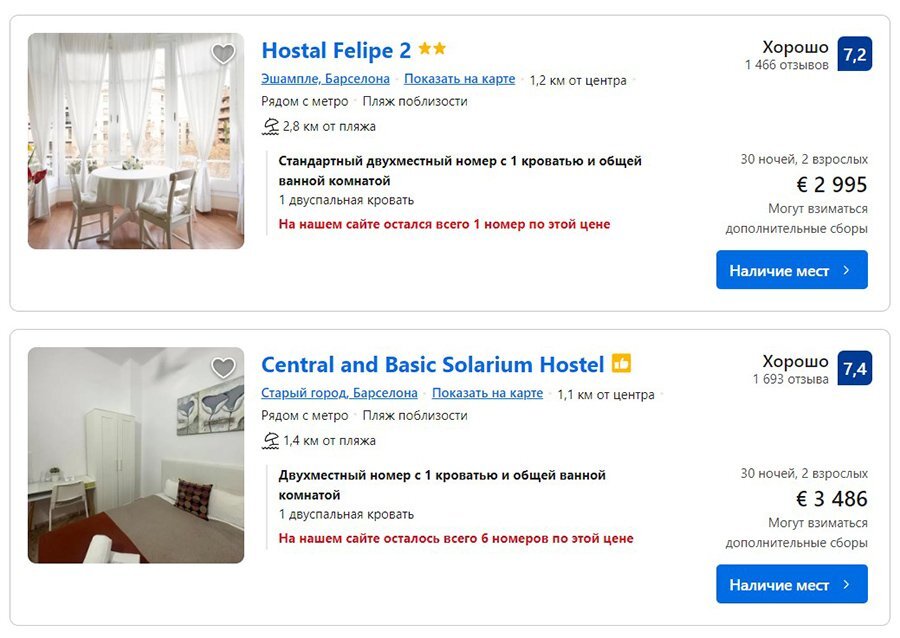The height and width of the screenshot is (638, 900).
Task: Open Central and Basic Solarium Hostel title
Action: pos(432,364)
